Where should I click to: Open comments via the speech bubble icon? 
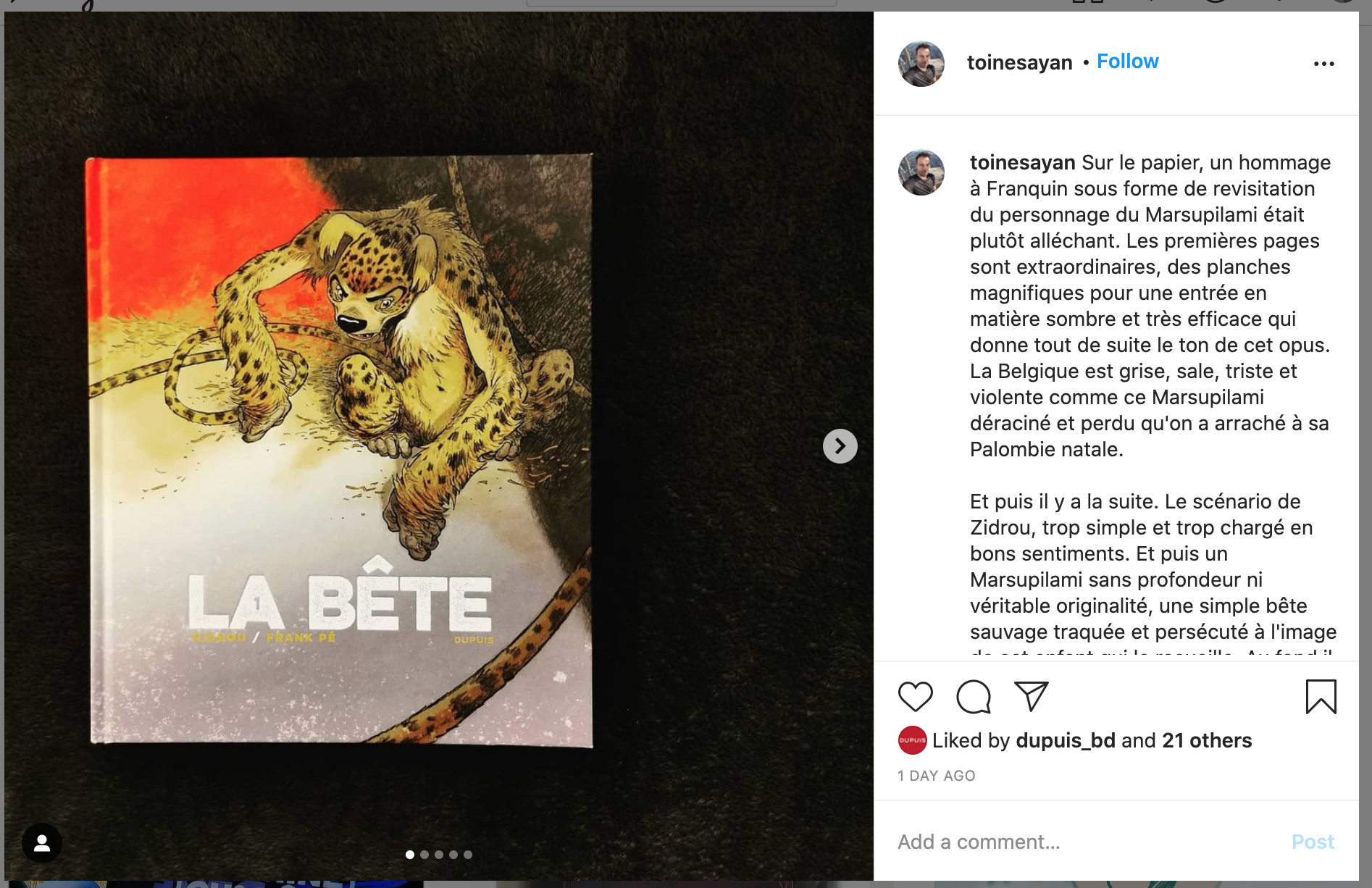pyautogui.click(x=973, y=697)
